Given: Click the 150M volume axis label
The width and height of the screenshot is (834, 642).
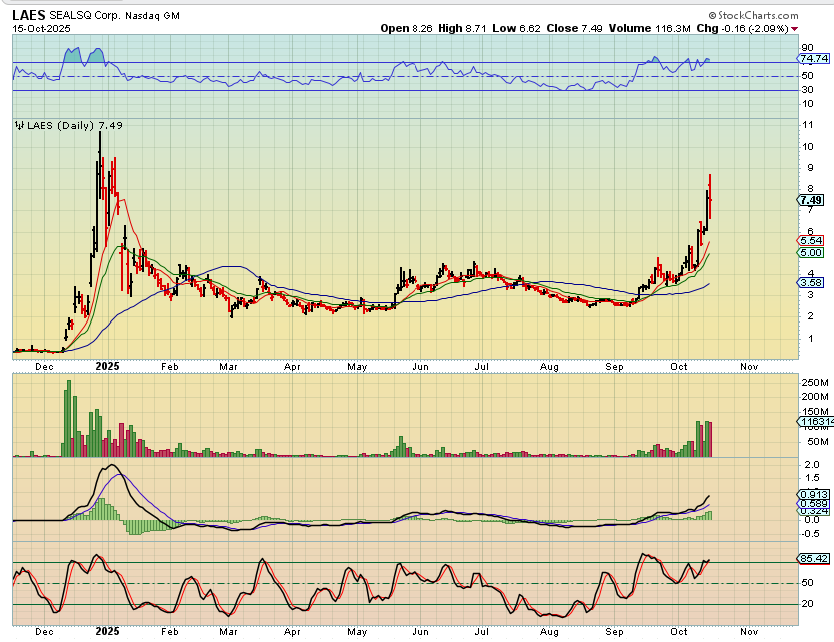Looking at the screenshot, I should click(815, 412).
